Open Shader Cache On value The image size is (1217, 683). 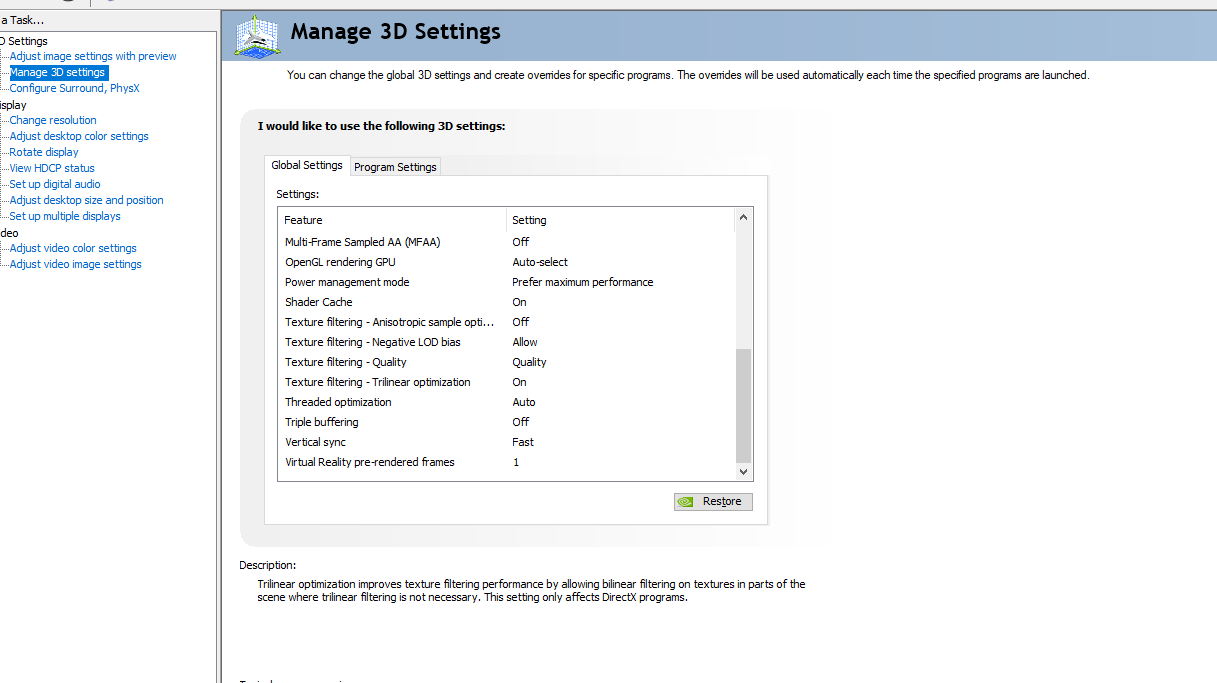(x=519, y=302)
